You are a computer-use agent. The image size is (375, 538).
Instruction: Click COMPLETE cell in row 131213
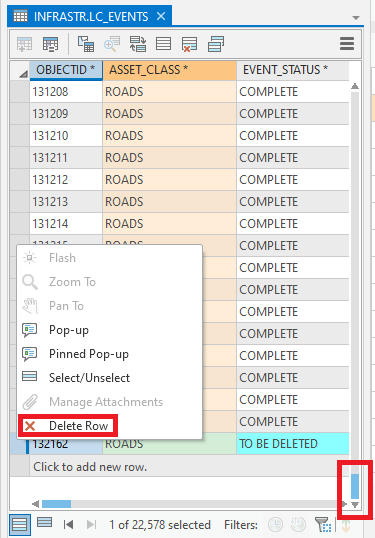click(293, 202)
